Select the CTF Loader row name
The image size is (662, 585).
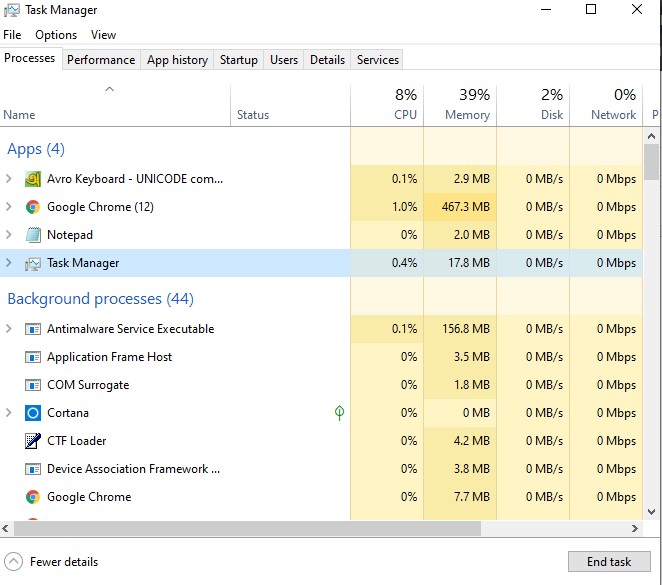(76, 441)
